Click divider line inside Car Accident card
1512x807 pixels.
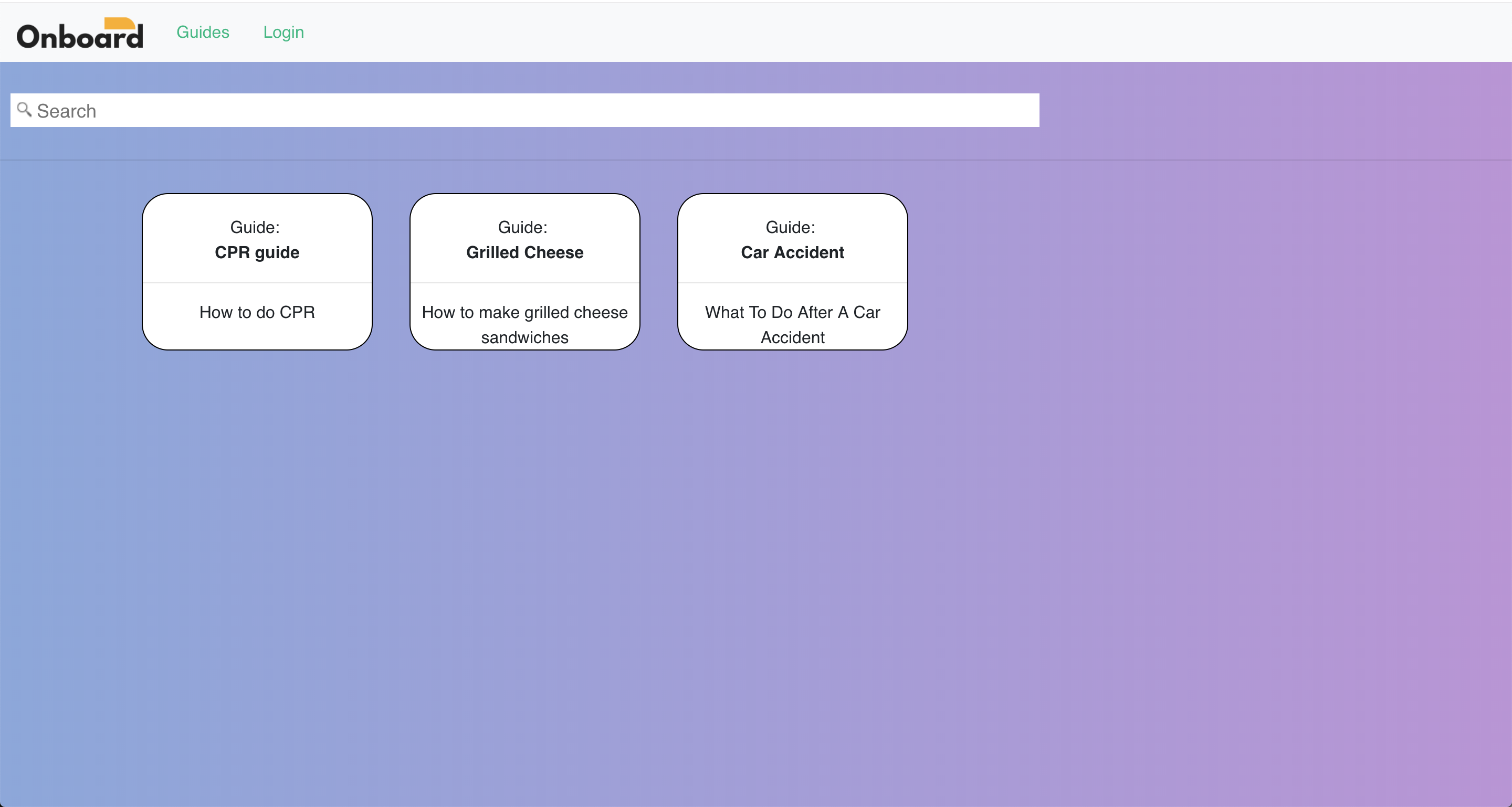pyautogui.click(x=792, y=283)
